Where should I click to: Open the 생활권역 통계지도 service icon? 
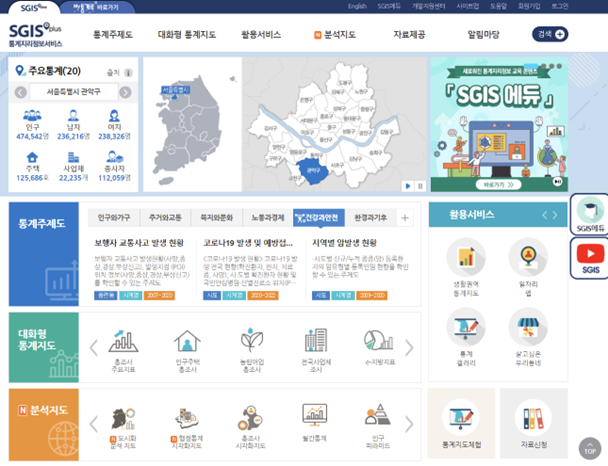(x=466, y=257)
